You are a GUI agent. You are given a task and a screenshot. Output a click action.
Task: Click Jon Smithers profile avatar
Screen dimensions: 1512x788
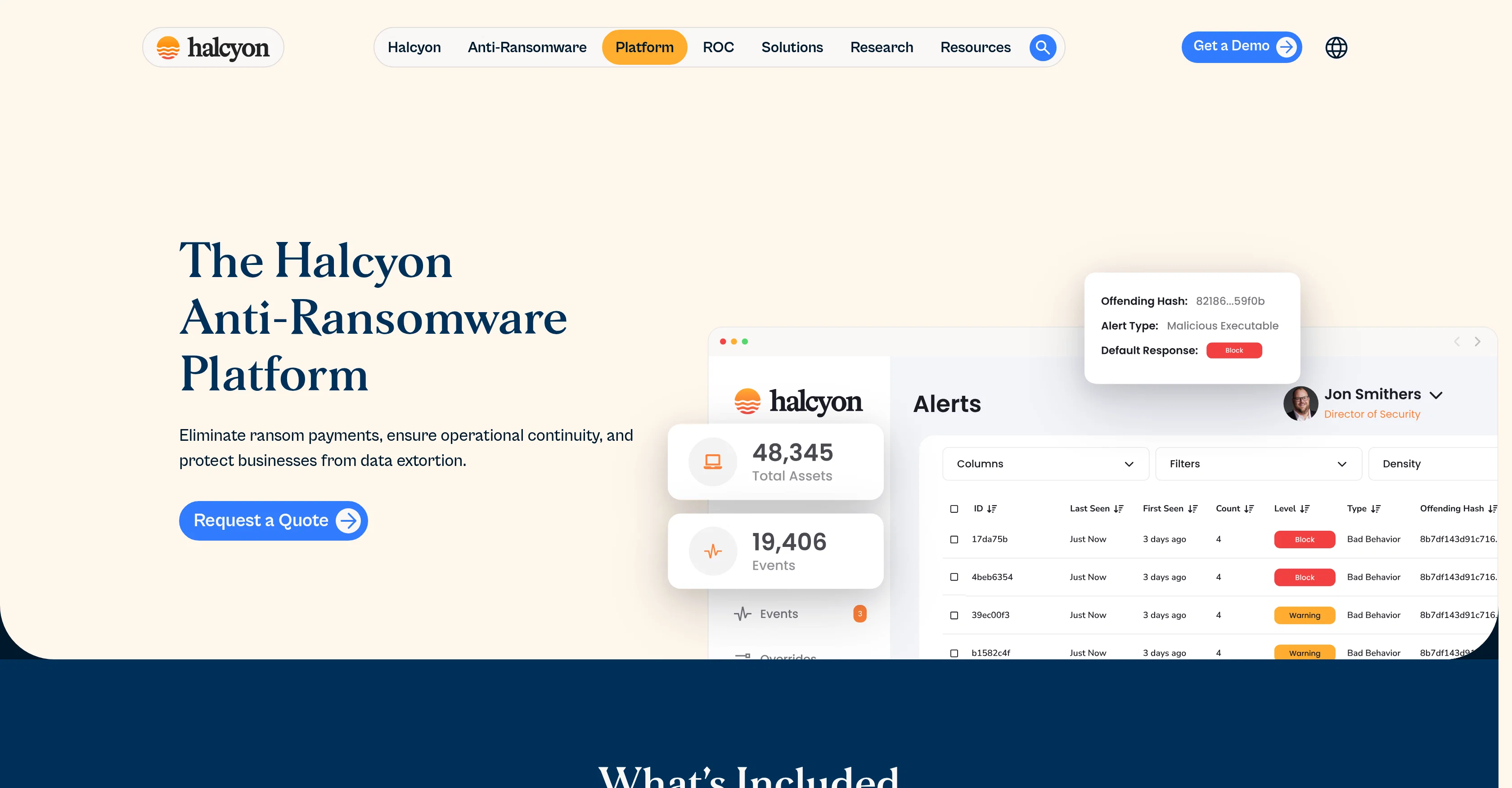tap(1300, 403)
